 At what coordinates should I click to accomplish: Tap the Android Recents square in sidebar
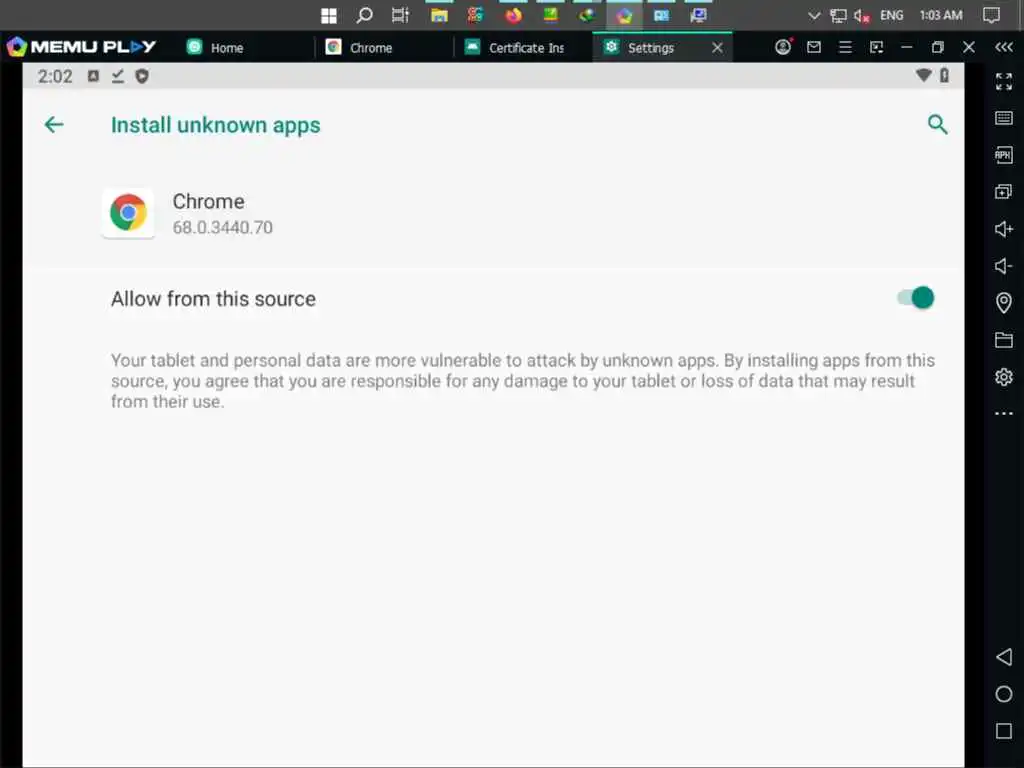(x=1004, y=731)
